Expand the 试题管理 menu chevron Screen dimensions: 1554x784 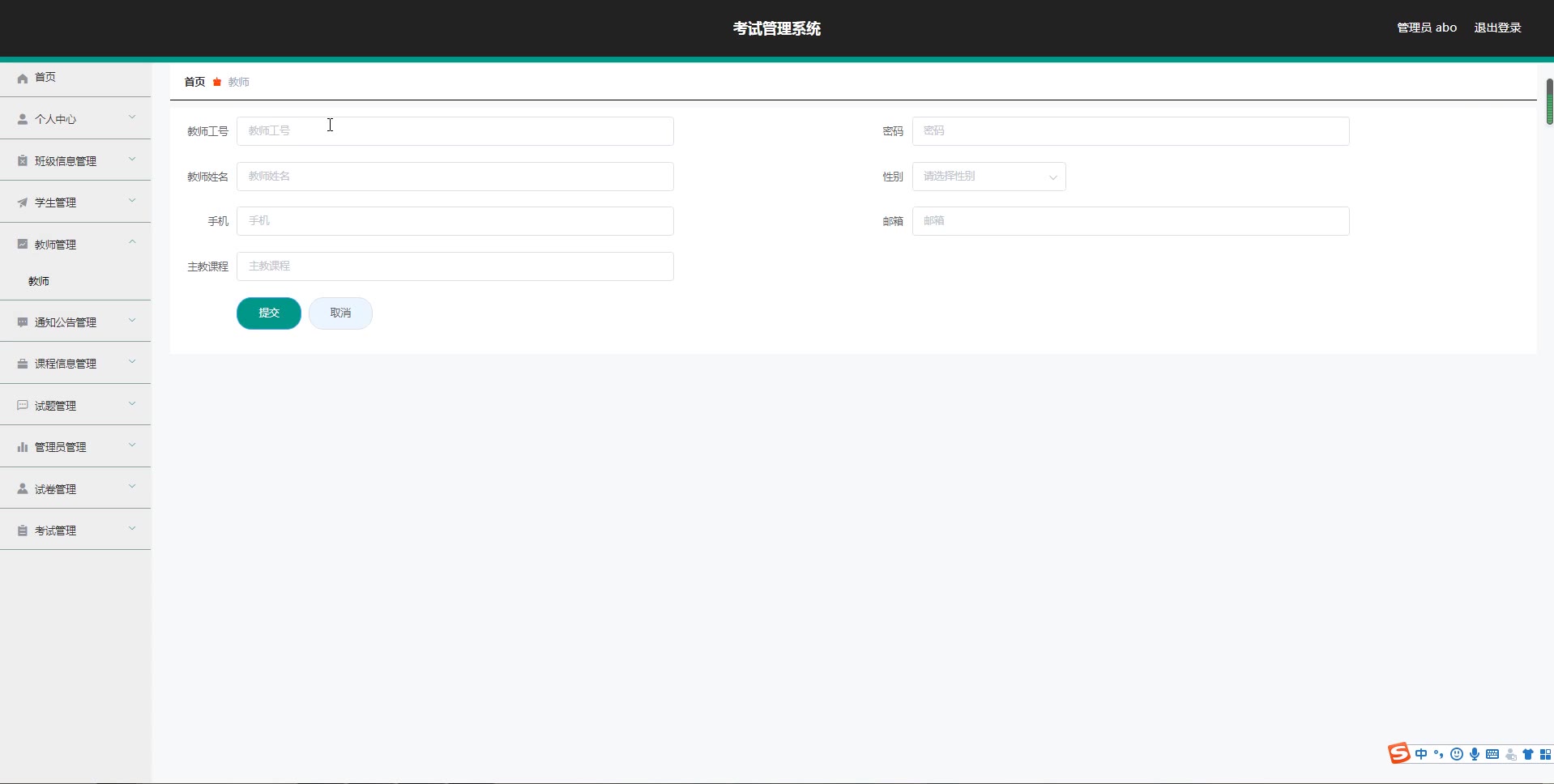132,403
